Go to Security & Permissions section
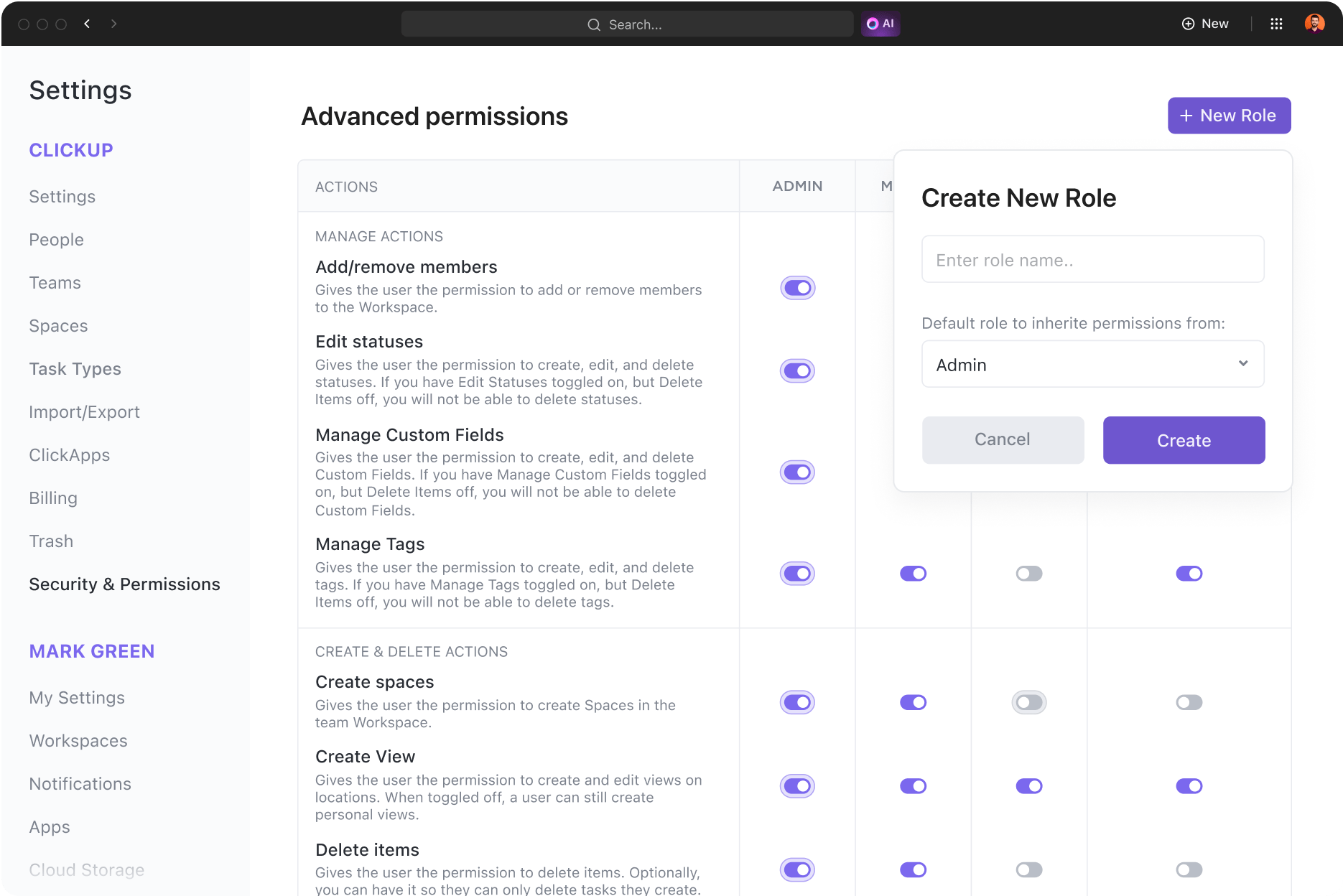Image resolution: width=1343 pixels, height=896 pixels. (x=124, y=584)
